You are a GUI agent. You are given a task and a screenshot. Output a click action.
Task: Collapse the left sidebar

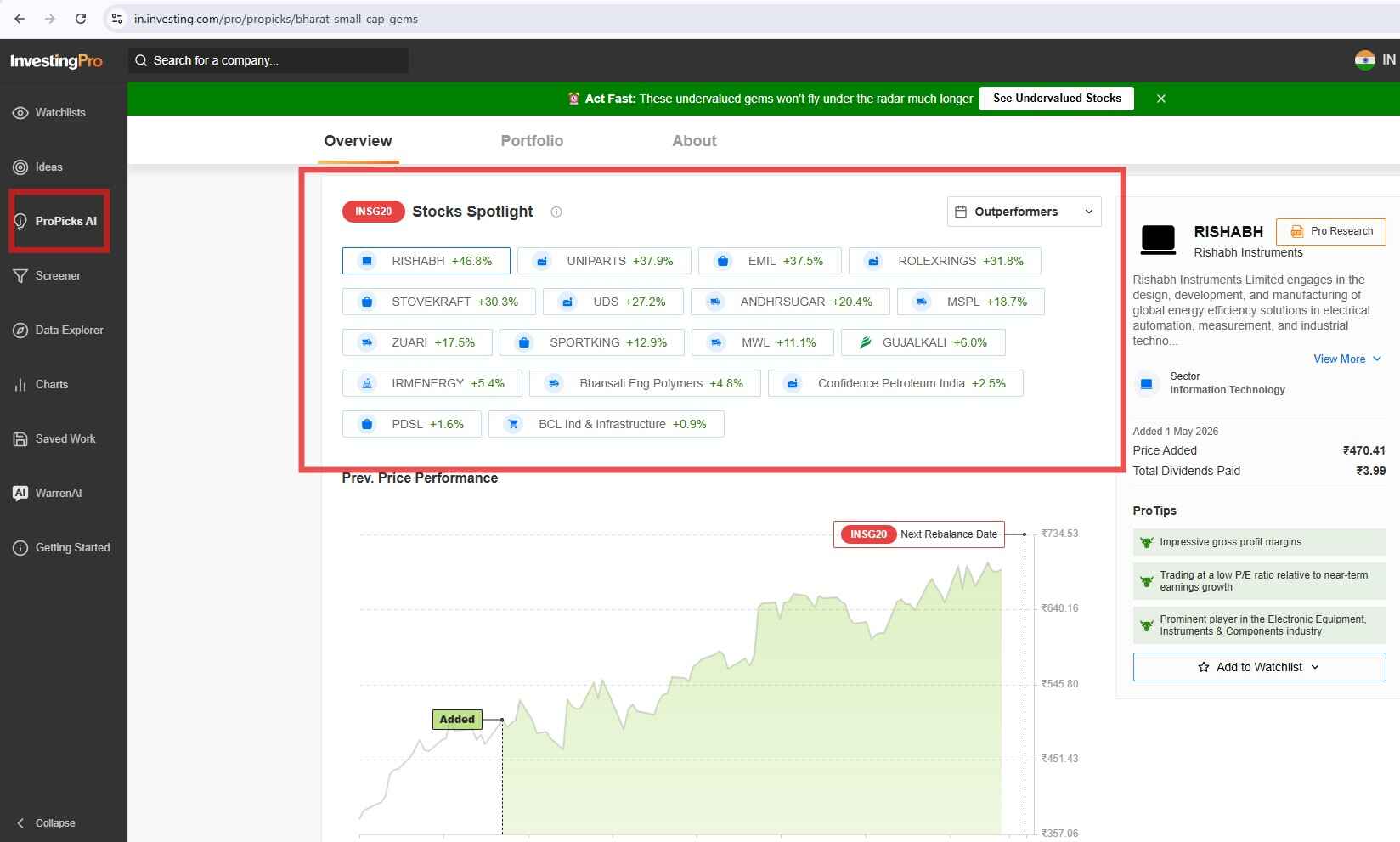tap(47, 822)
